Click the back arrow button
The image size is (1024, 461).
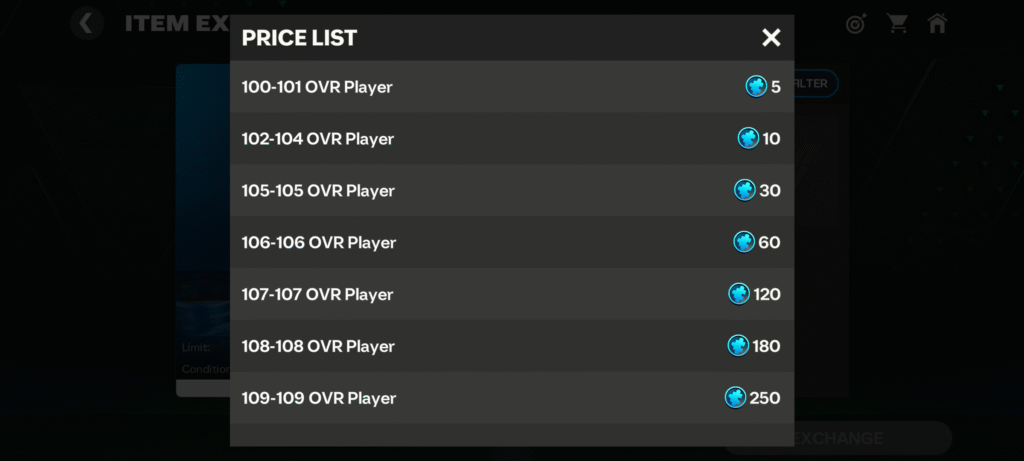pos(87,23)
